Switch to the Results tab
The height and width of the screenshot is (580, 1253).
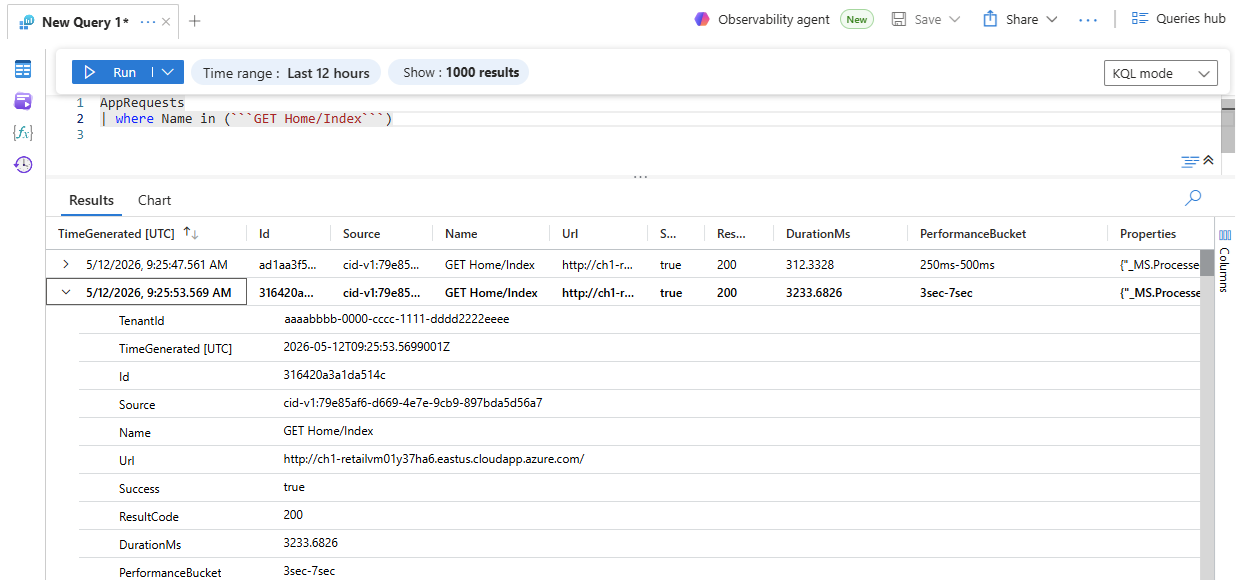point(91,200)
